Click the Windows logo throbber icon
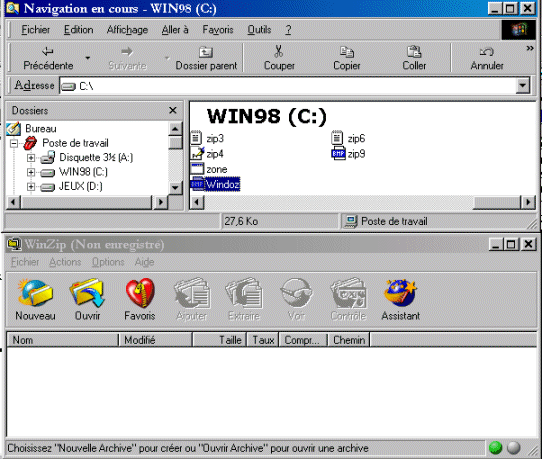Viewport: 542px width, 459px height. click(518, 30)
